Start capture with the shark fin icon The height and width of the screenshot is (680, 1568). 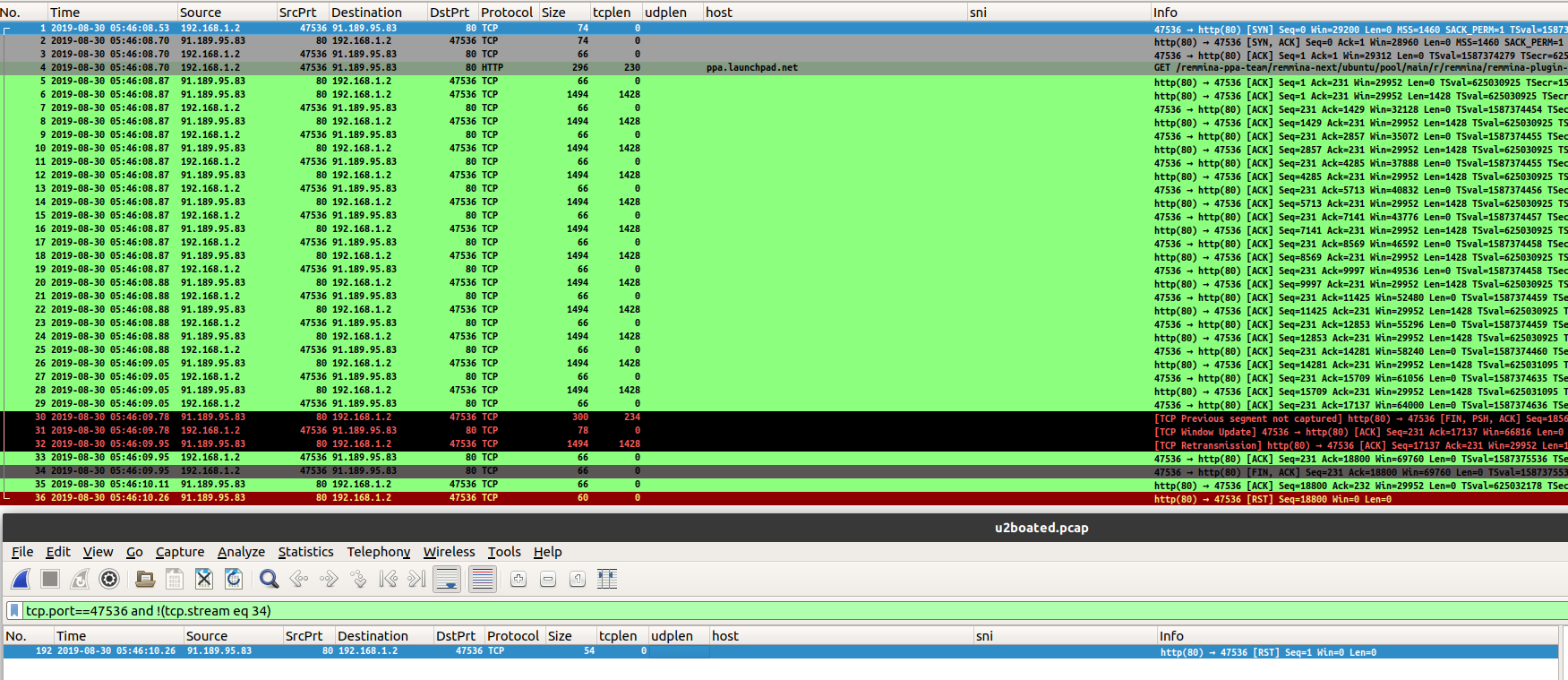[x=21, y=580]
